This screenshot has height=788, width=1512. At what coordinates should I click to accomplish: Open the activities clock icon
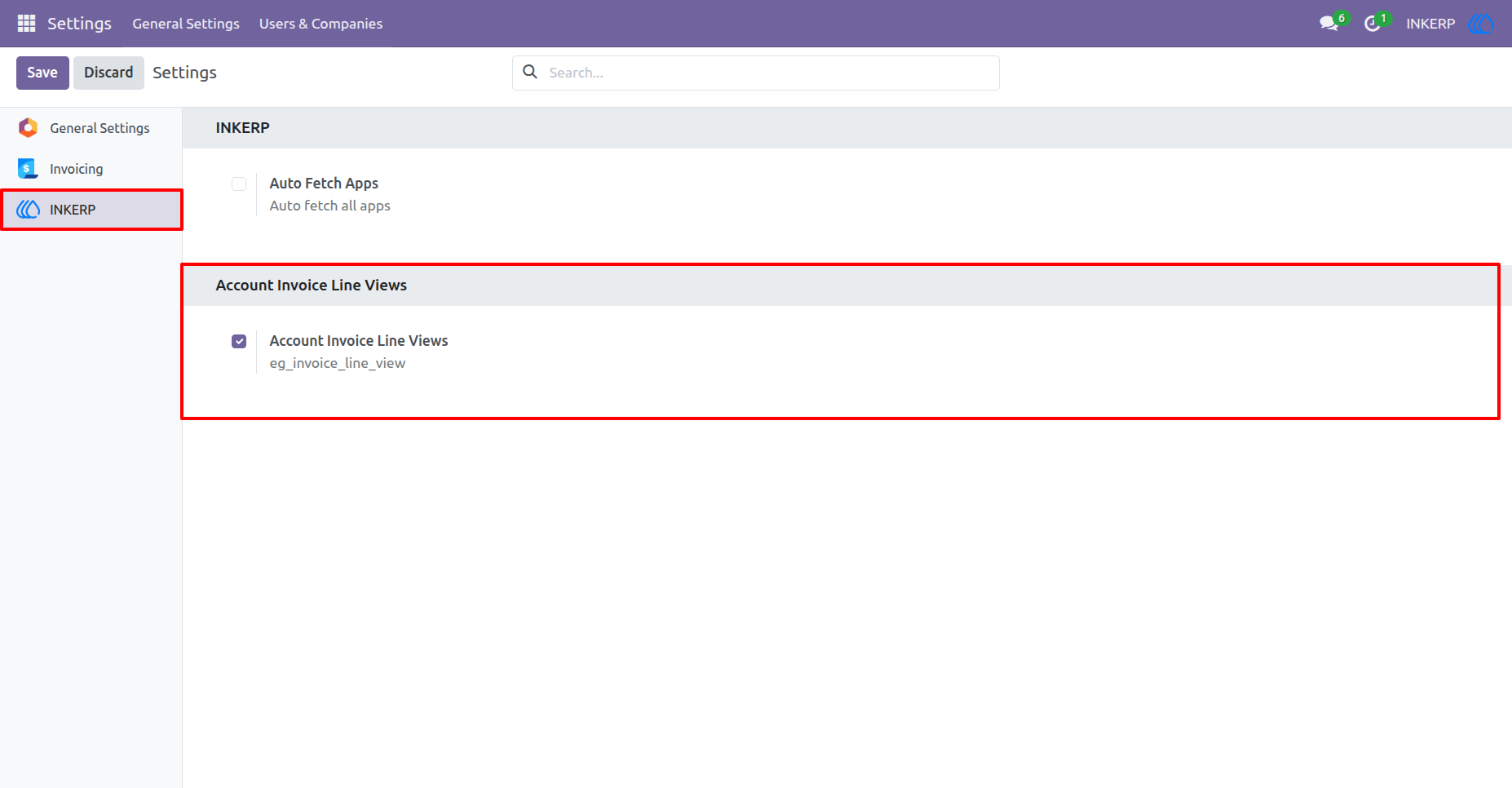point(1373,24)
